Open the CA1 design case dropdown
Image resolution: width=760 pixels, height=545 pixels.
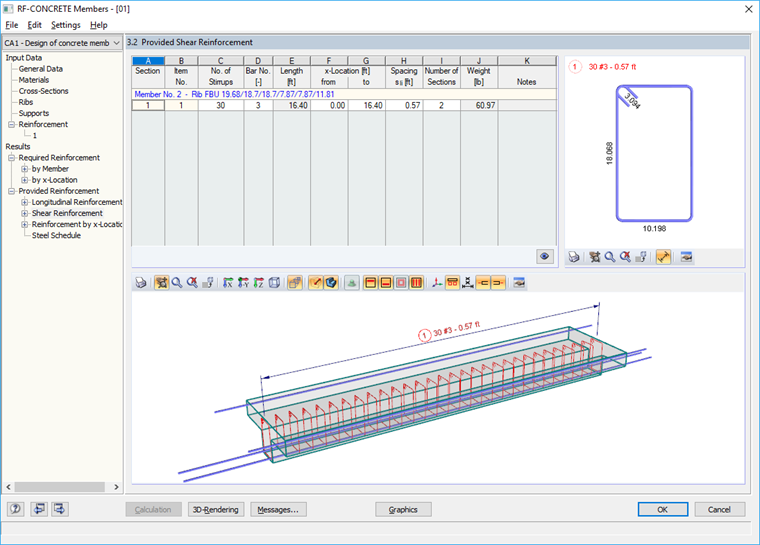(x=62, y=43)
